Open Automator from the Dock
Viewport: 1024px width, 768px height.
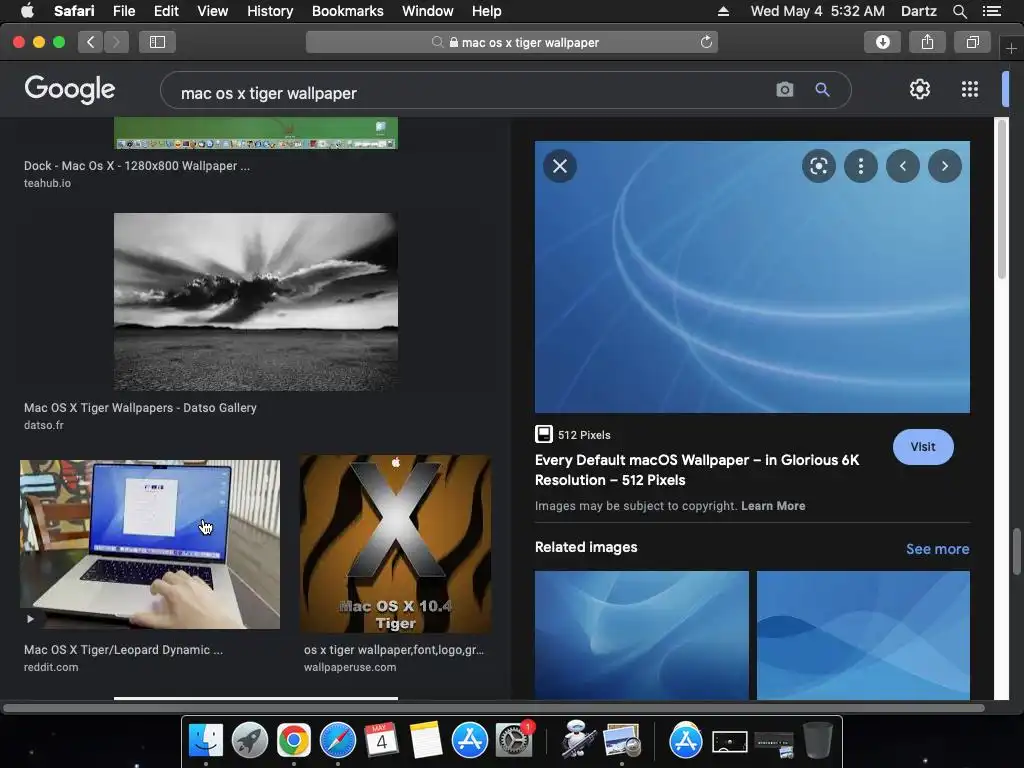[x=577, y=739]
